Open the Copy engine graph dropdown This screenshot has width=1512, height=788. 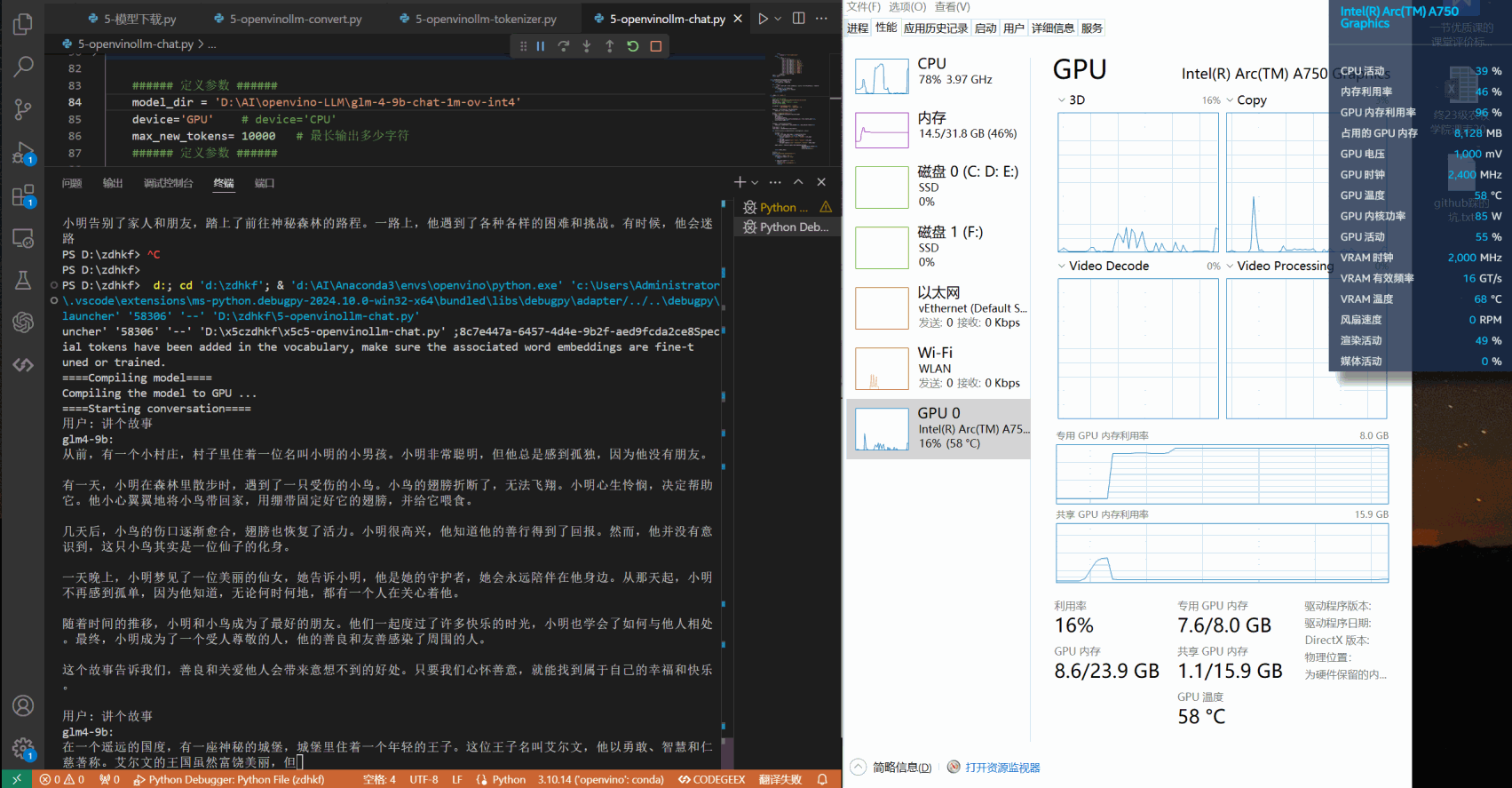pos(1230,100)
